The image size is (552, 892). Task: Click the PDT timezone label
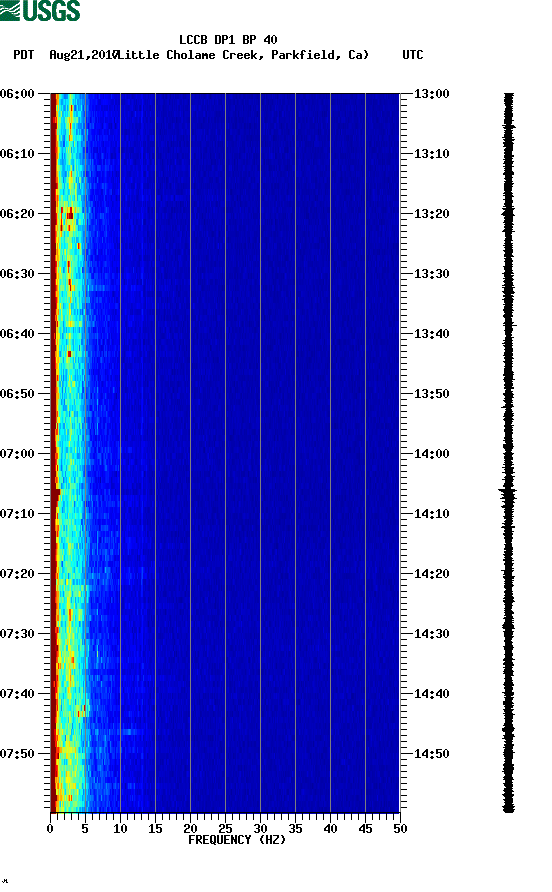click(x=24, y=55)
